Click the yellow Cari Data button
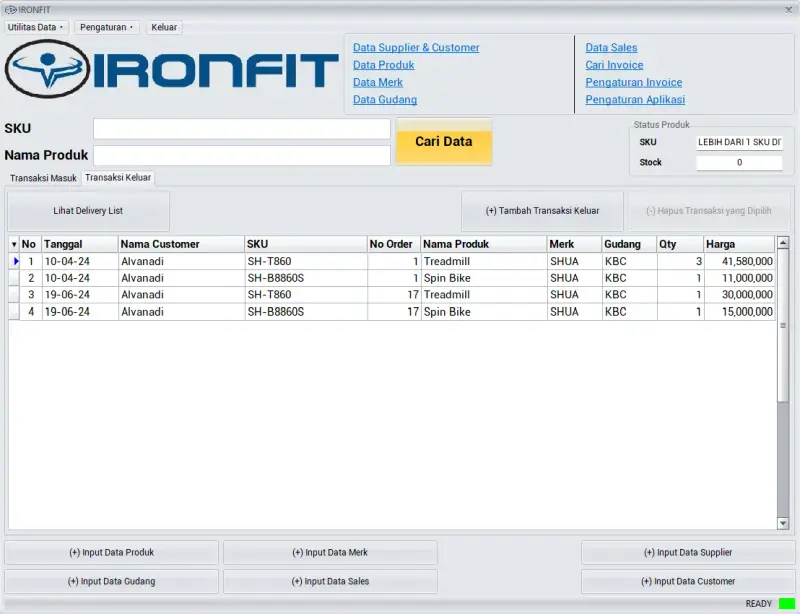Screen dimensions: 800x614 [444, 141]
